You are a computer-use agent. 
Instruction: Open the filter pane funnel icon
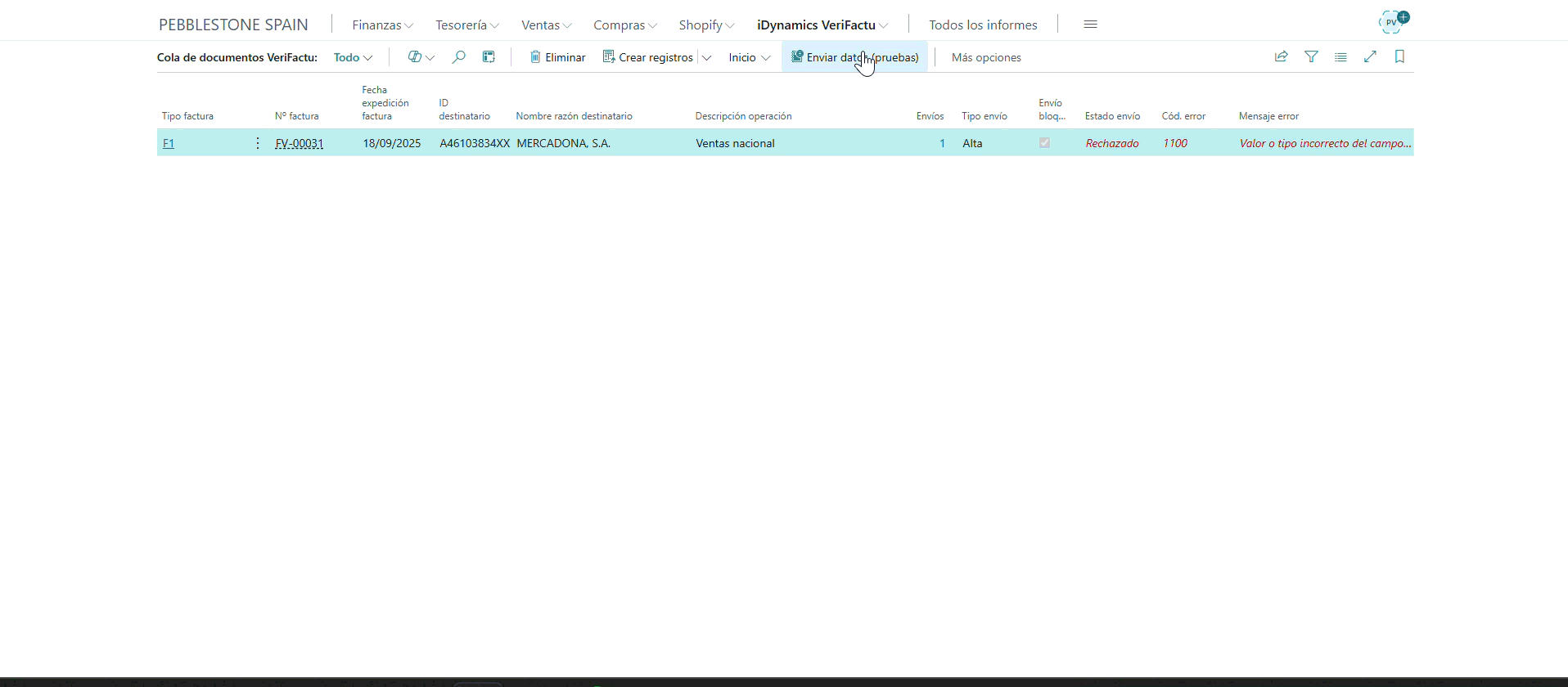pyautogui.click(x=1311, y=57)
